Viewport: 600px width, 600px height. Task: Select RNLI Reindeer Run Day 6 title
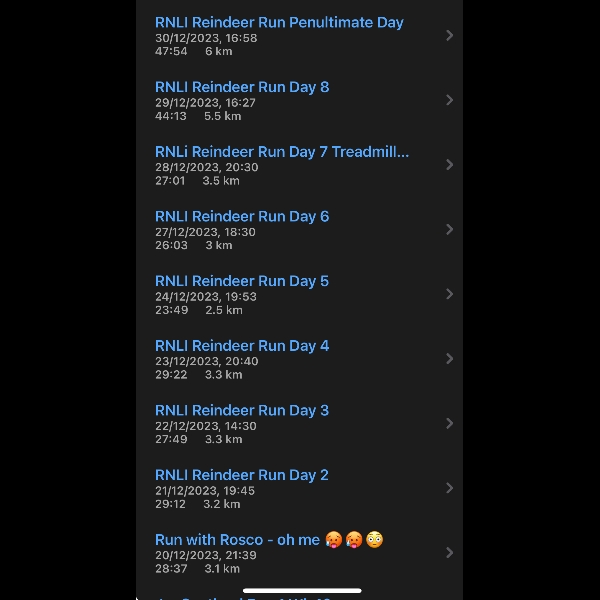[x=242, y=216]
